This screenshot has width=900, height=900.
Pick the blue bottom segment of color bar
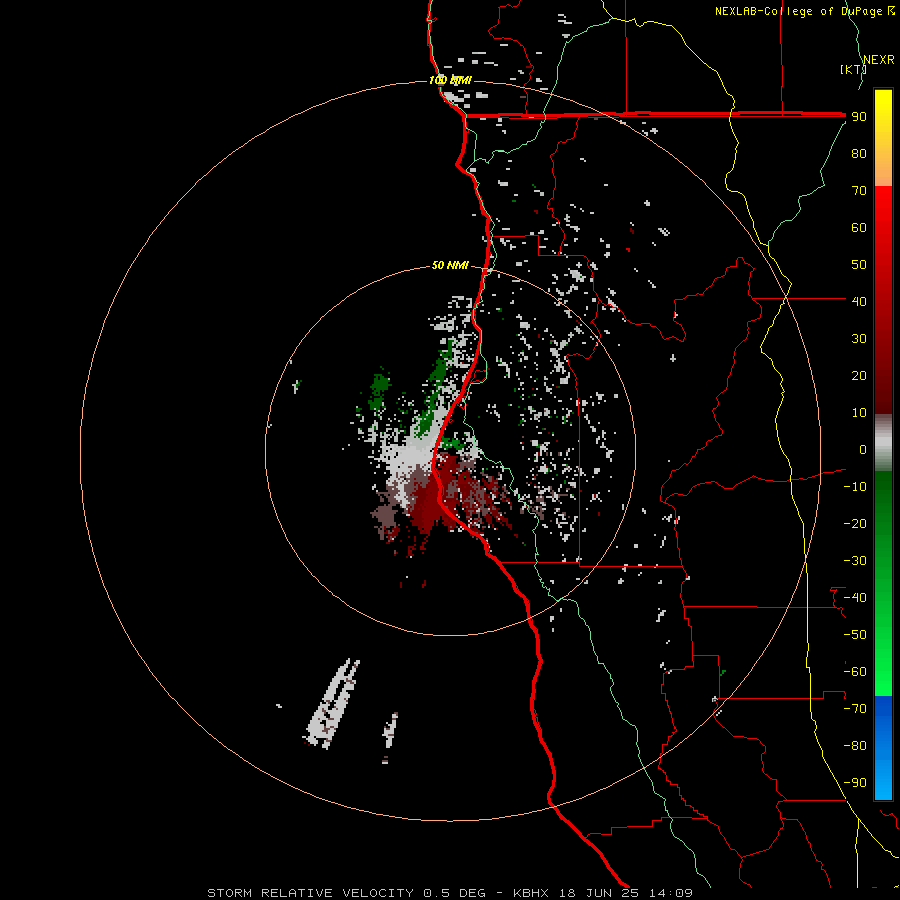pos(883,748)
